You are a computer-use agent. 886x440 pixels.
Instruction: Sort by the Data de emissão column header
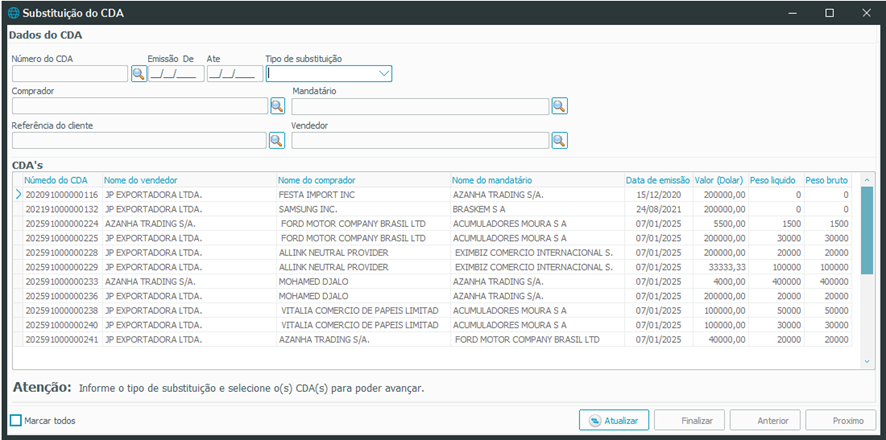tap(658, 180)
